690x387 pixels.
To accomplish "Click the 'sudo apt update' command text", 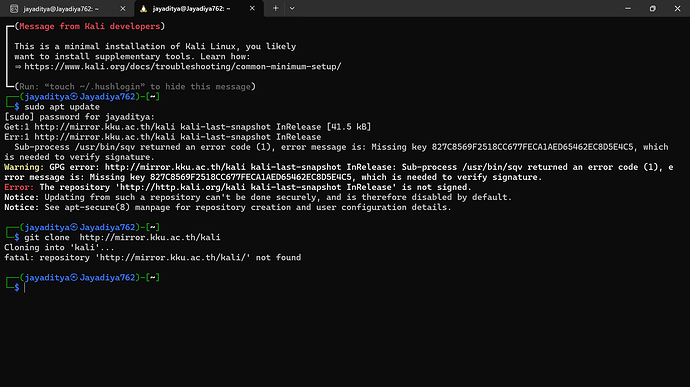I will coord(62,107).
